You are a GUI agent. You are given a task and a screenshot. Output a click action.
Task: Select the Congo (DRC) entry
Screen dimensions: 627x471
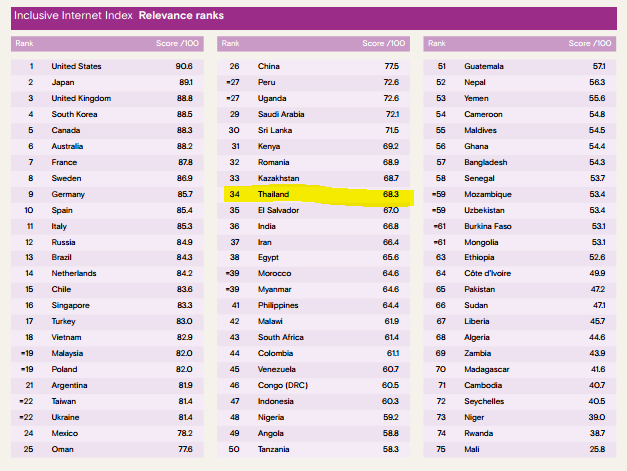click(x=283, y=385)
